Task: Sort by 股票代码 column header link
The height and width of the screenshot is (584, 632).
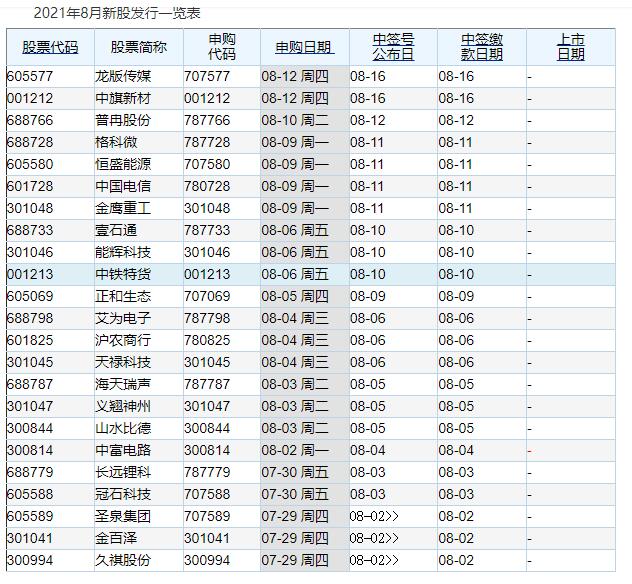Action: tap(50, 47)
